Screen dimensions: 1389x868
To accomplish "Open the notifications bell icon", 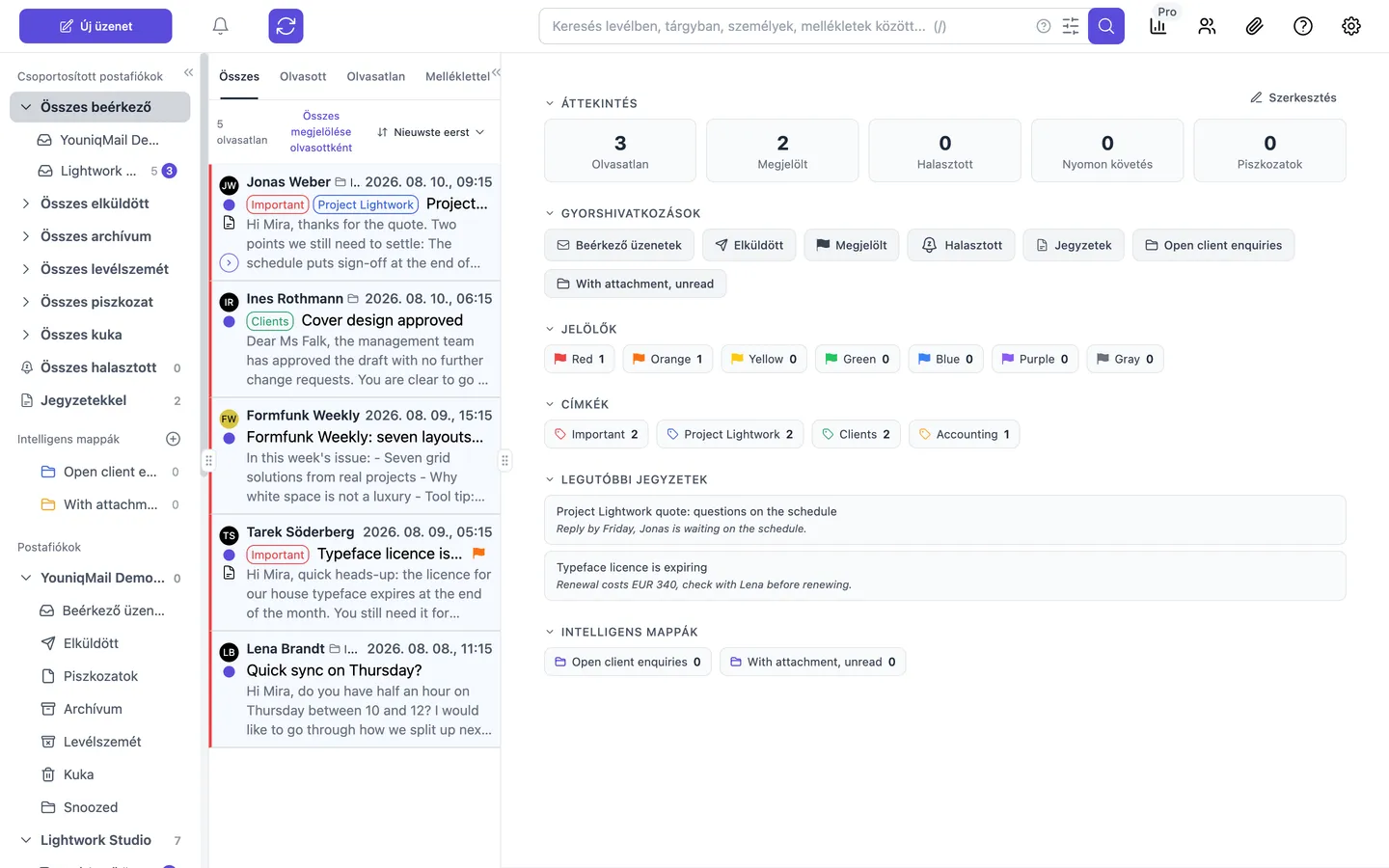I will [x=220, y=26].
